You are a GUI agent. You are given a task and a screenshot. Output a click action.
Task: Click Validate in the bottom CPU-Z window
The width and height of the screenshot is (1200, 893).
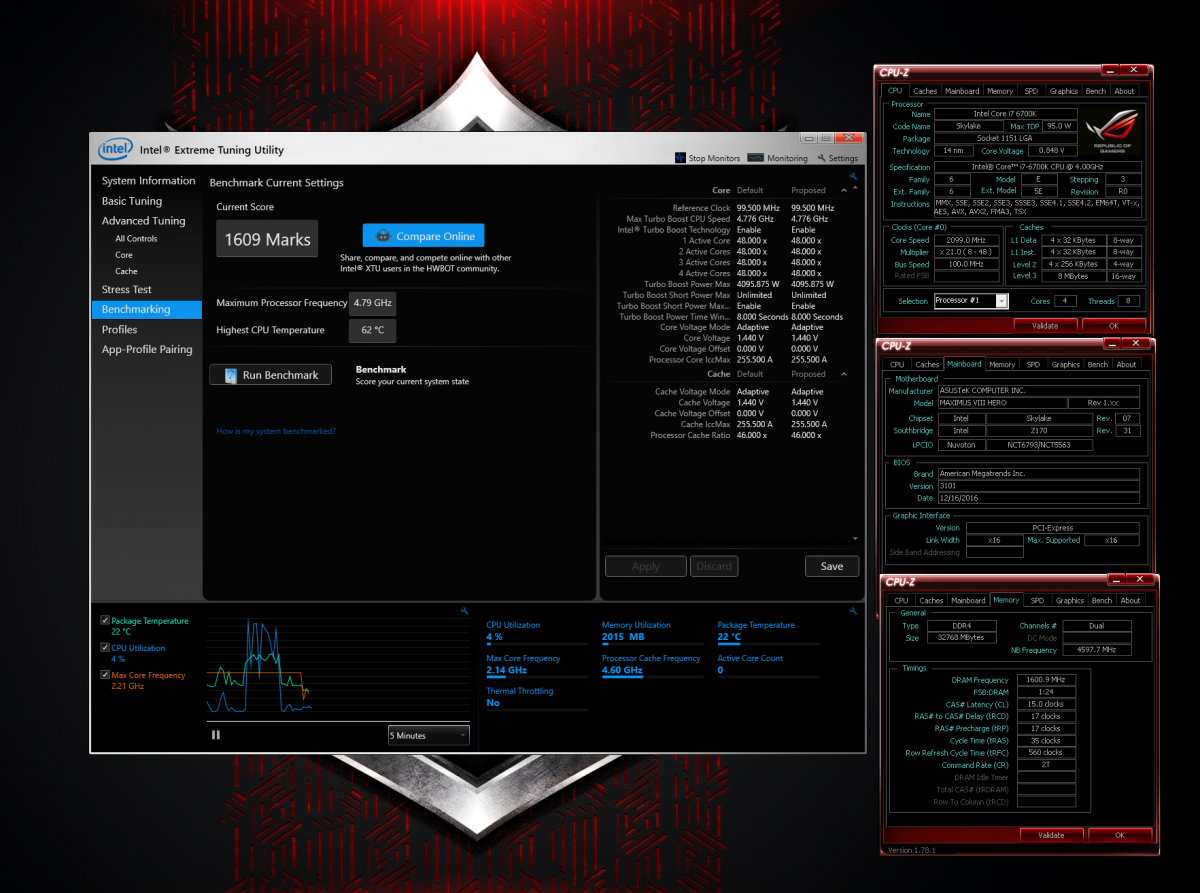[x=1051, y=834]
